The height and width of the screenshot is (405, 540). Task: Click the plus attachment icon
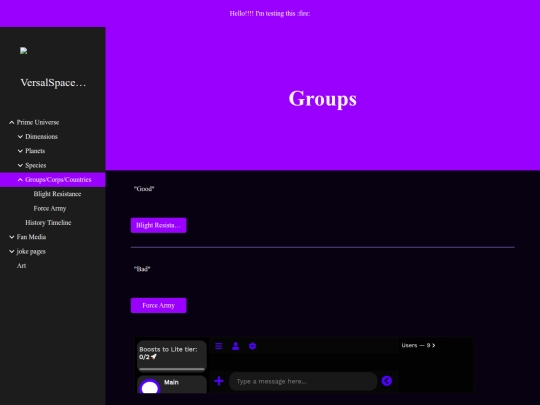[219, 381]
